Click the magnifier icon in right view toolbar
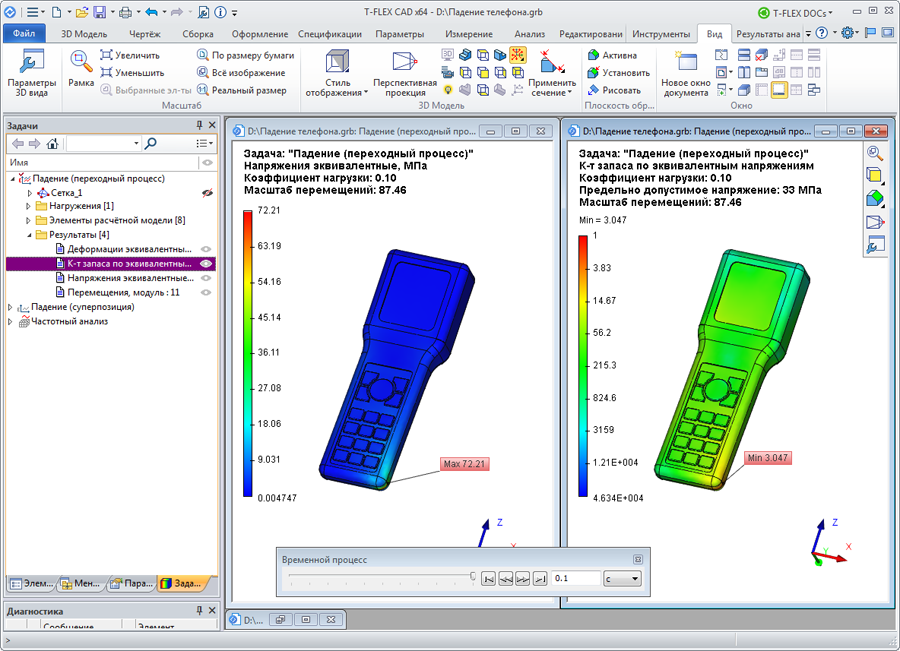Image resolution: width=900 pixels, height=651 pixels. pyautogui.click(x=874, y=153)
